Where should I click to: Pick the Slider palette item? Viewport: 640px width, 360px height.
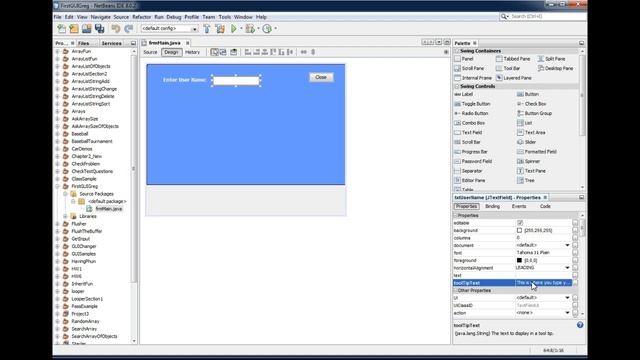526,142
